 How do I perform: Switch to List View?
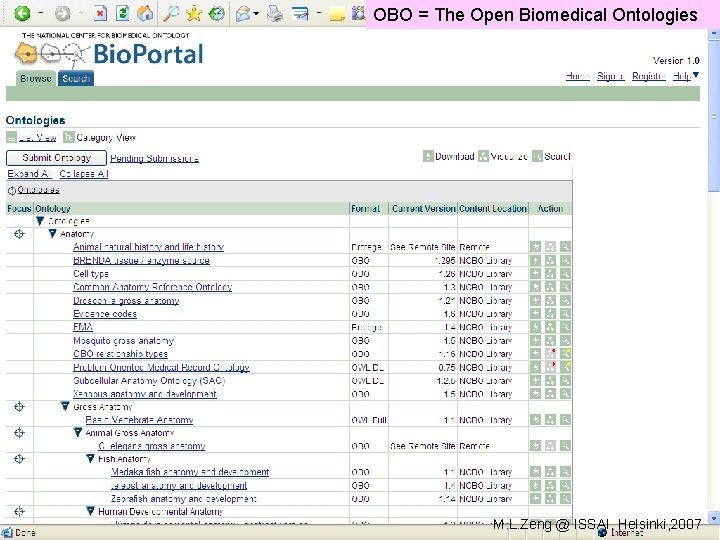pyautogui.click(x=38, y=137)
